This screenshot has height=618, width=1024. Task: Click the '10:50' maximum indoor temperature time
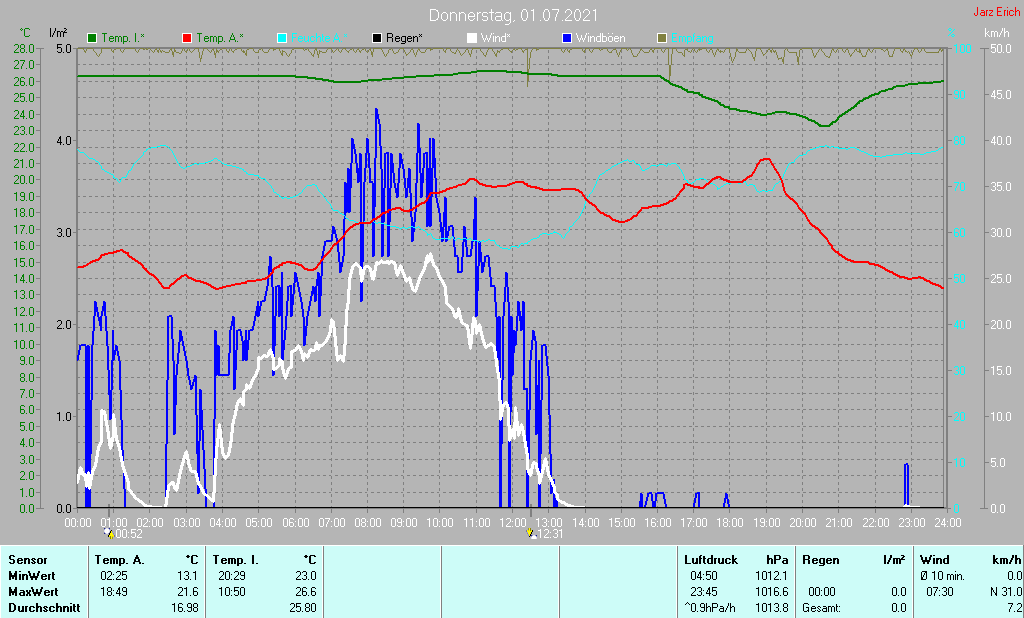[232, 592]
